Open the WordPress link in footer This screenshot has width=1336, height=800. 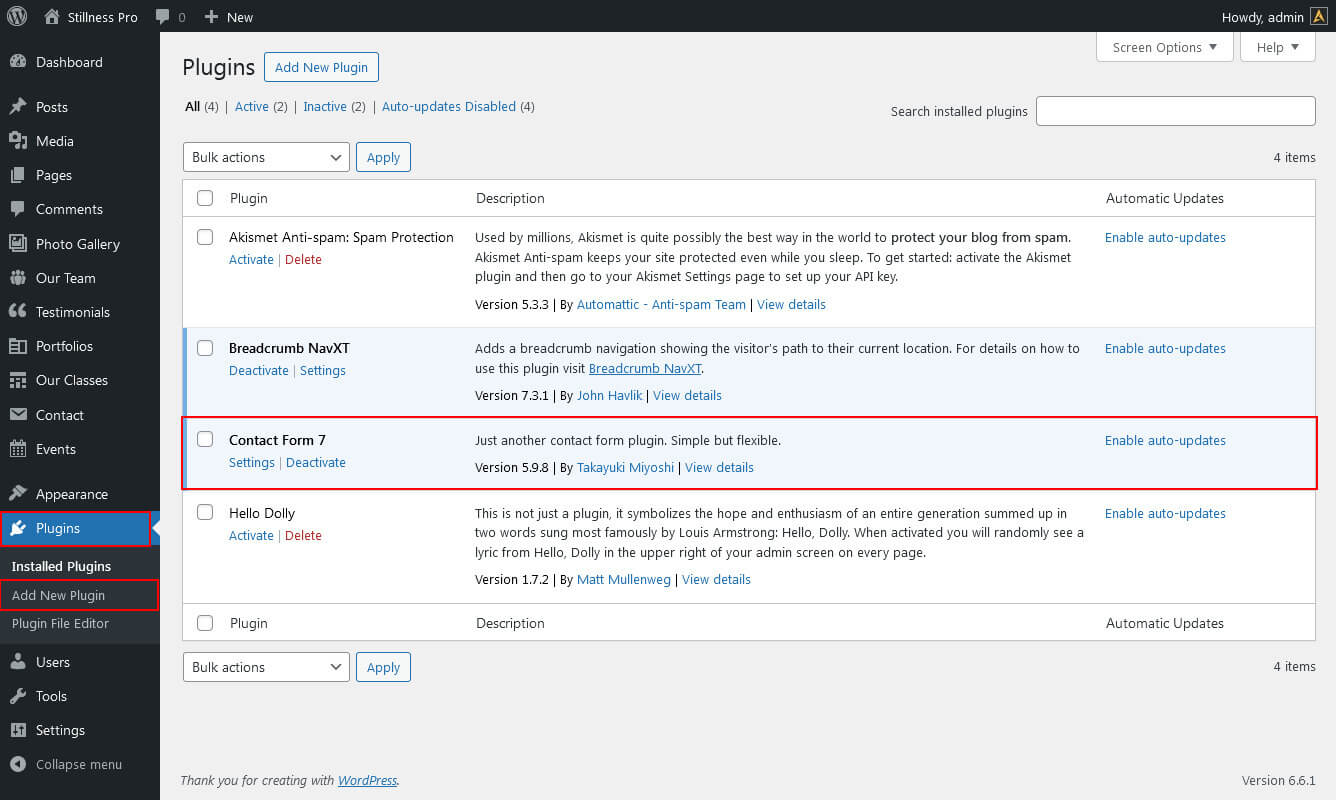click(367, 780)
